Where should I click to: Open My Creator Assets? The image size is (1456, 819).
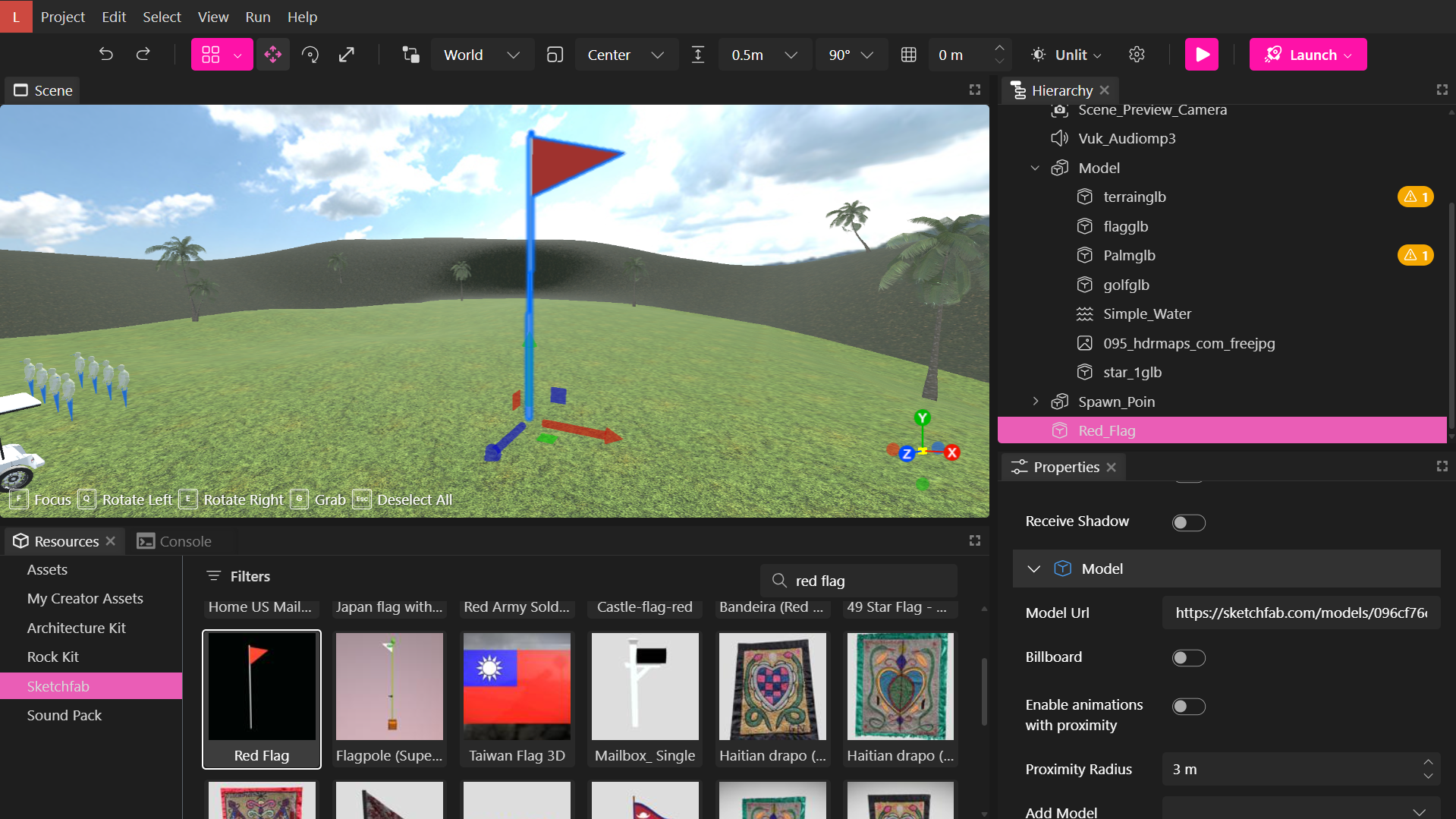pyautogui.click(x=85, y=598)
